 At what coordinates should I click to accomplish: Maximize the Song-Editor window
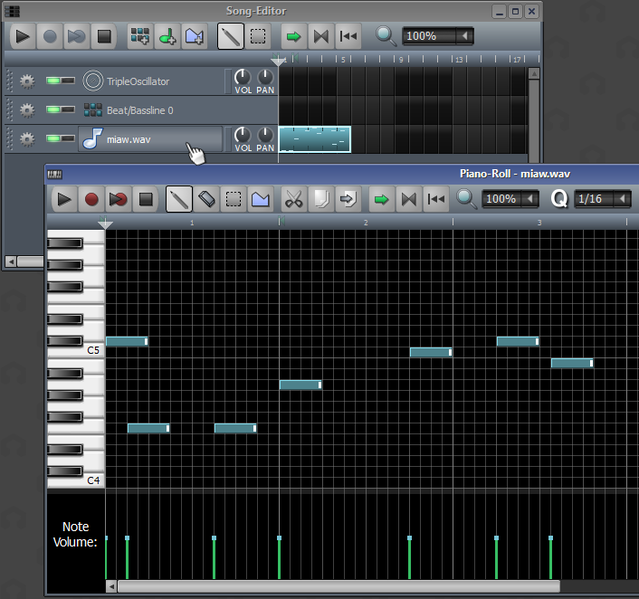click(x=515, y=11)
